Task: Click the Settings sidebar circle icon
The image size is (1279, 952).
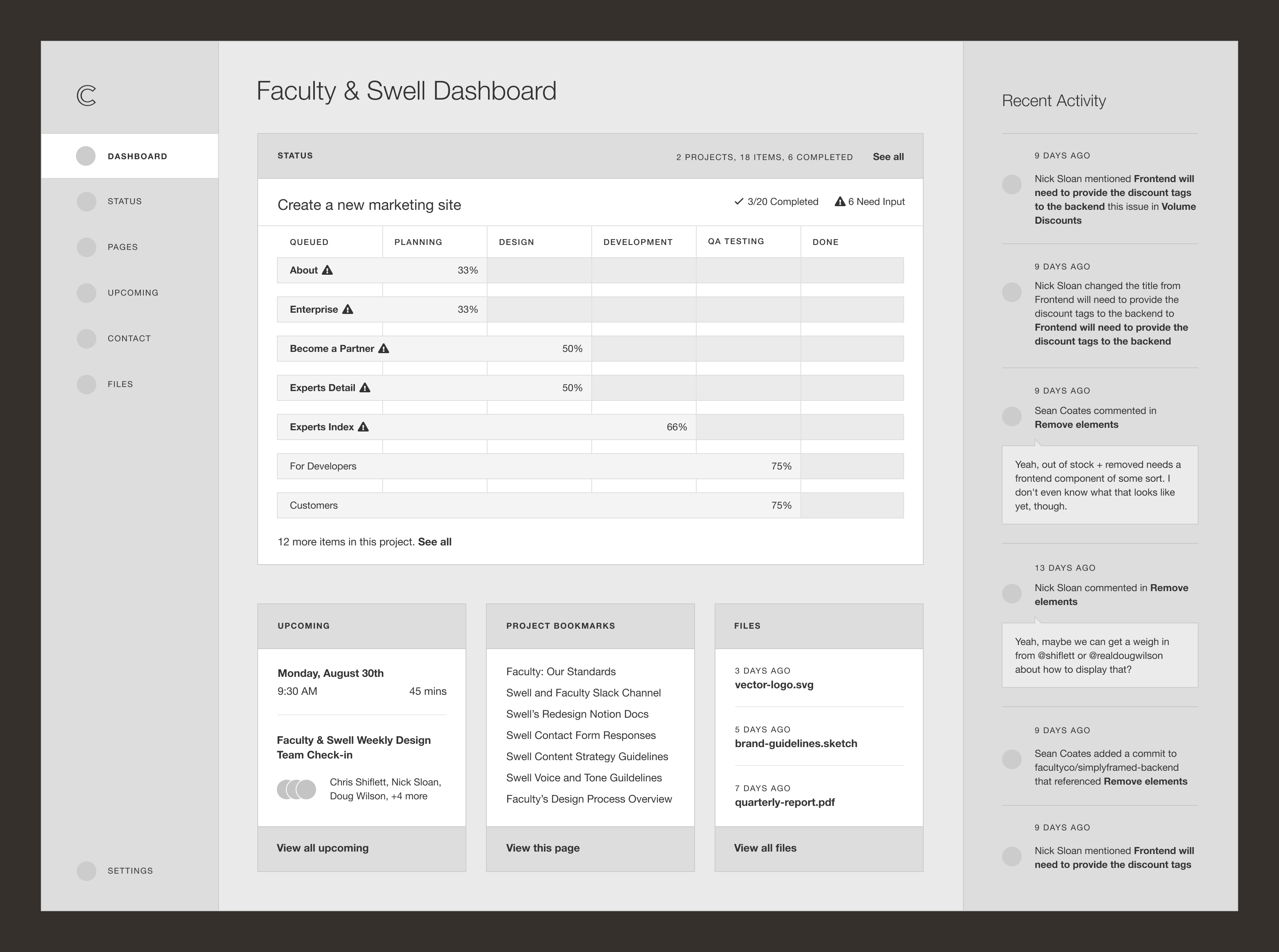Action: 86,871
